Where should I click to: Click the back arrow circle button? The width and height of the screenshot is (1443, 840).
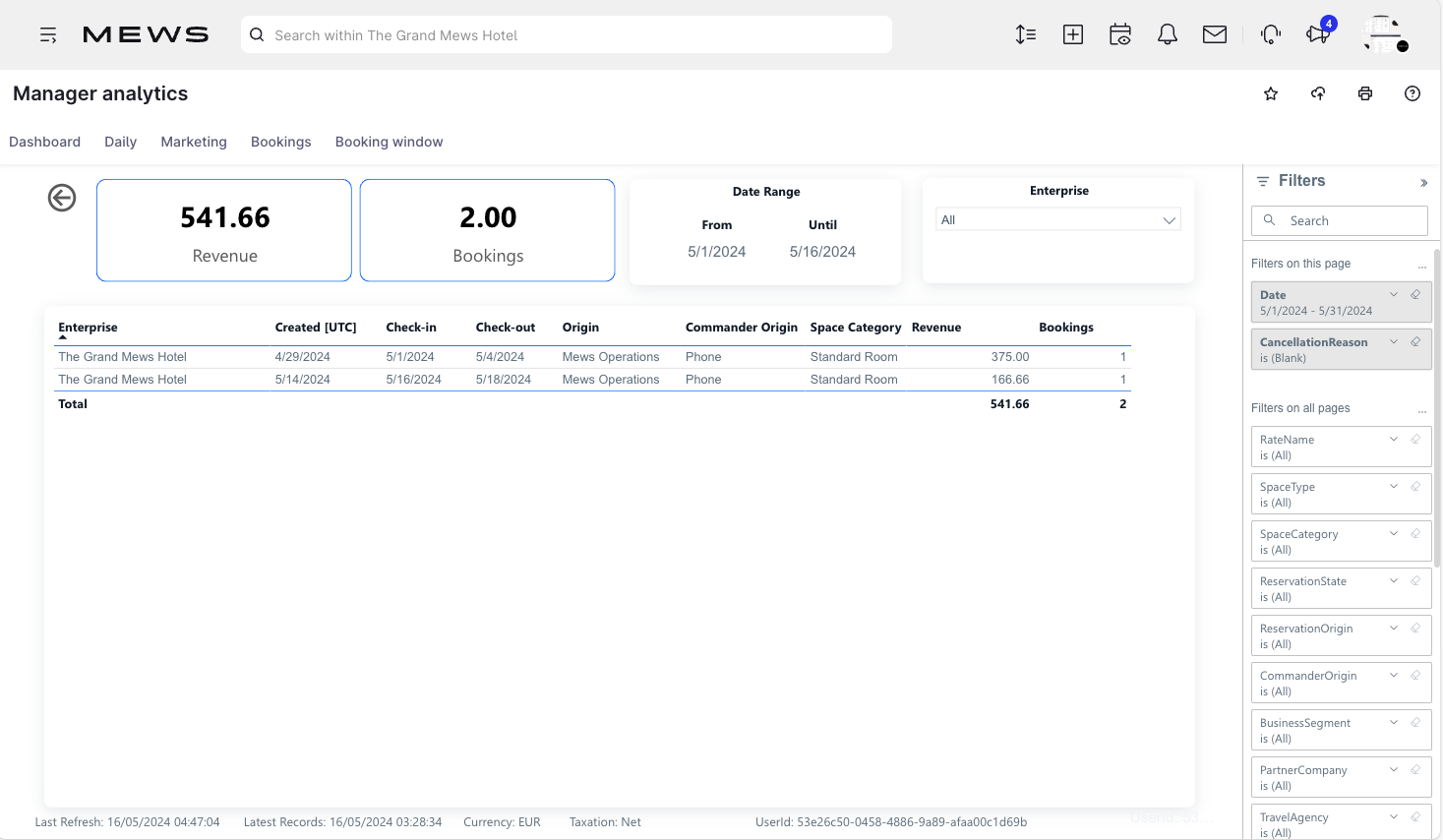[62, 198]
